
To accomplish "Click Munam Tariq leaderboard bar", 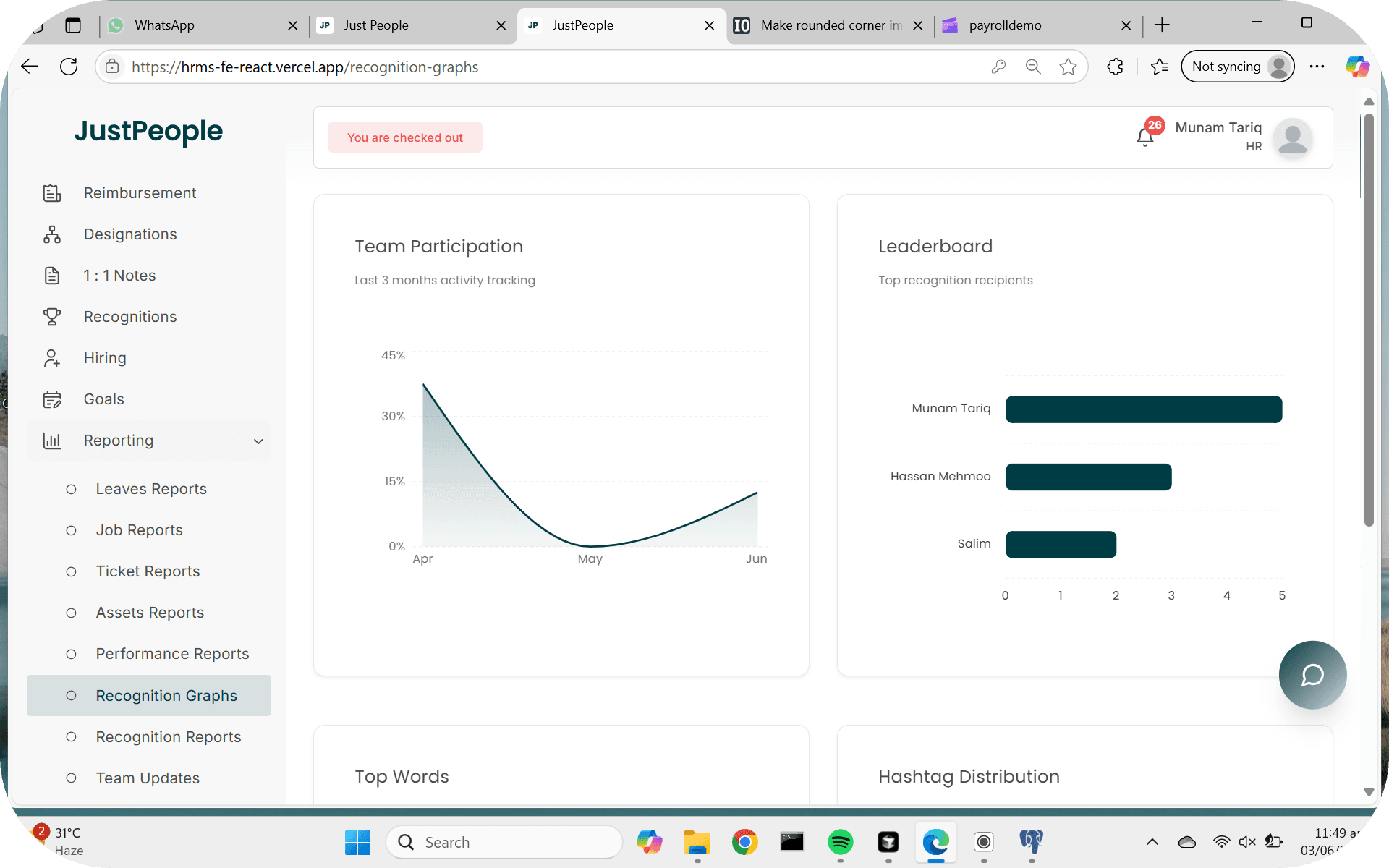I will point(1143,409).
